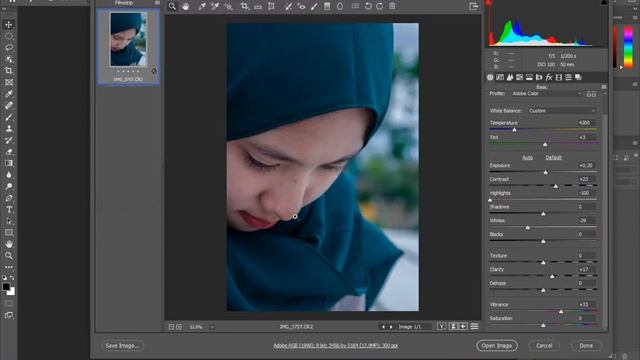The height and width of the screenshot is (360, 640).
Task: Select the Straighten tool
Action: (258, 6)
